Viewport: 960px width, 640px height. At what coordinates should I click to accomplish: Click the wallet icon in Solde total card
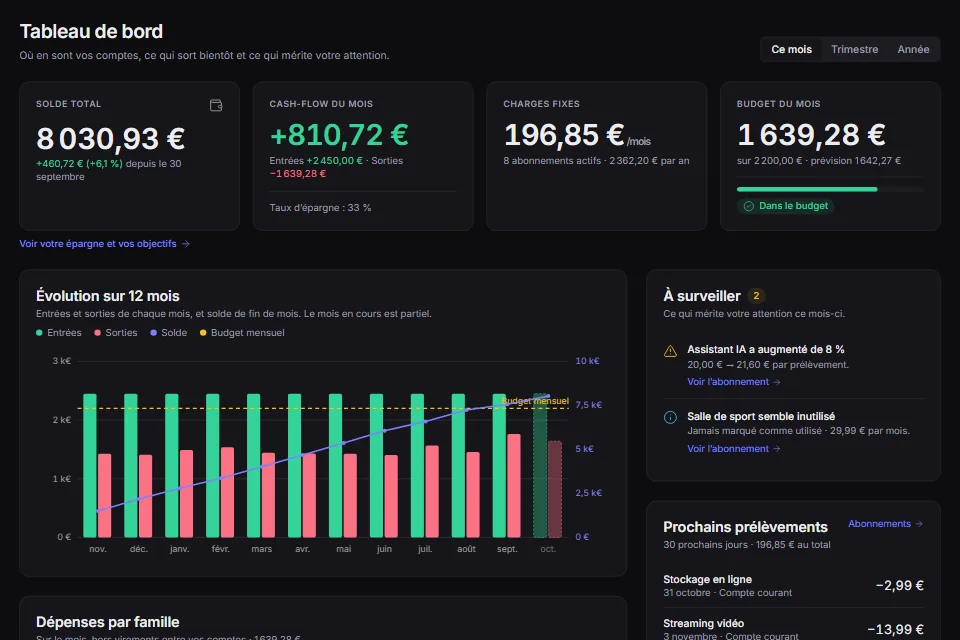216,105
